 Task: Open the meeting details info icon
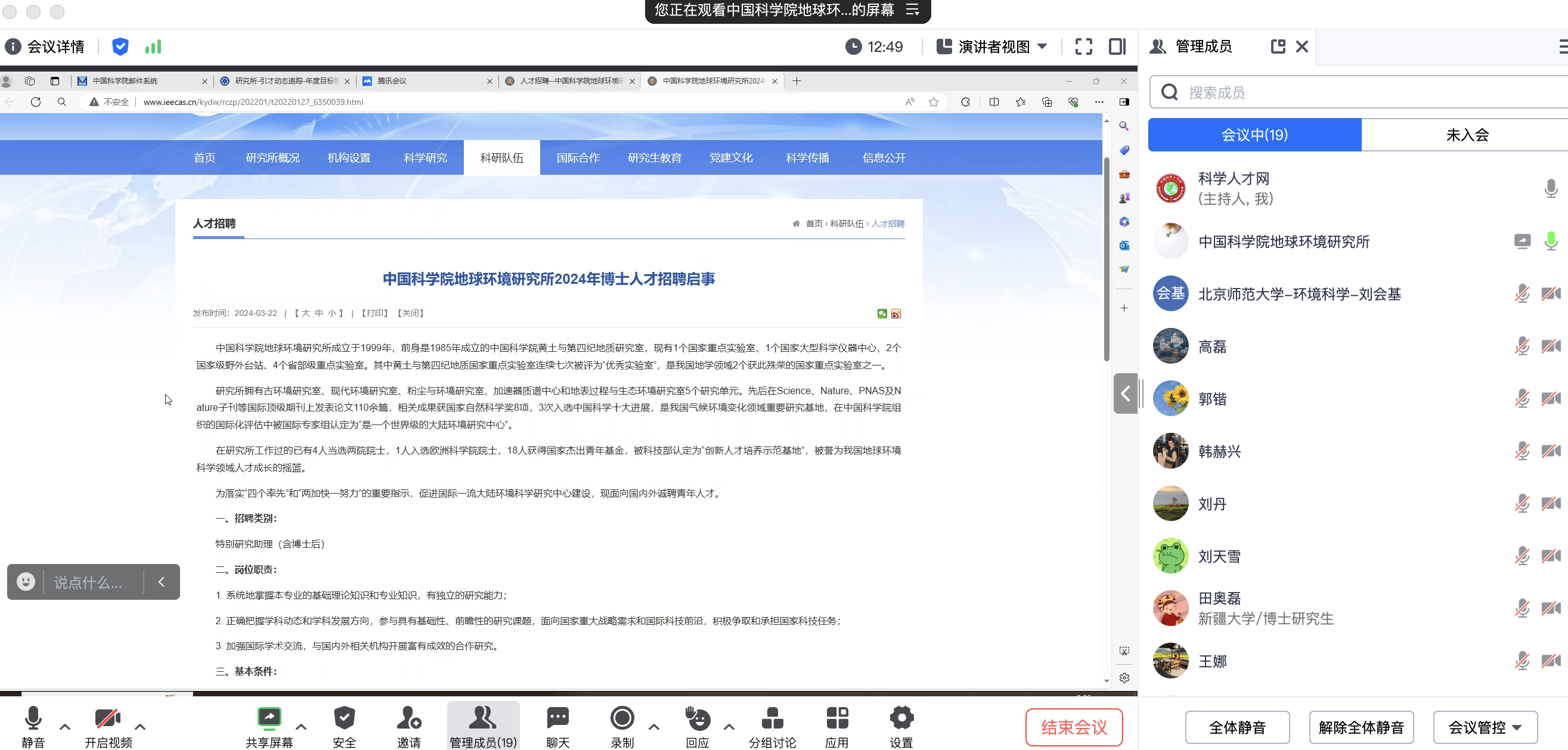[x=13, y=47]
